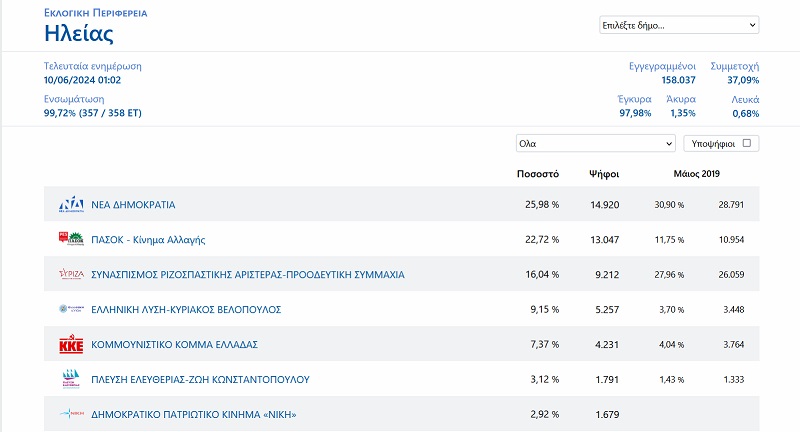The width and height of the screenshot is (800, 432).
Task: Click the Ψήφοι column header
Action: click(x=604, y=174)
